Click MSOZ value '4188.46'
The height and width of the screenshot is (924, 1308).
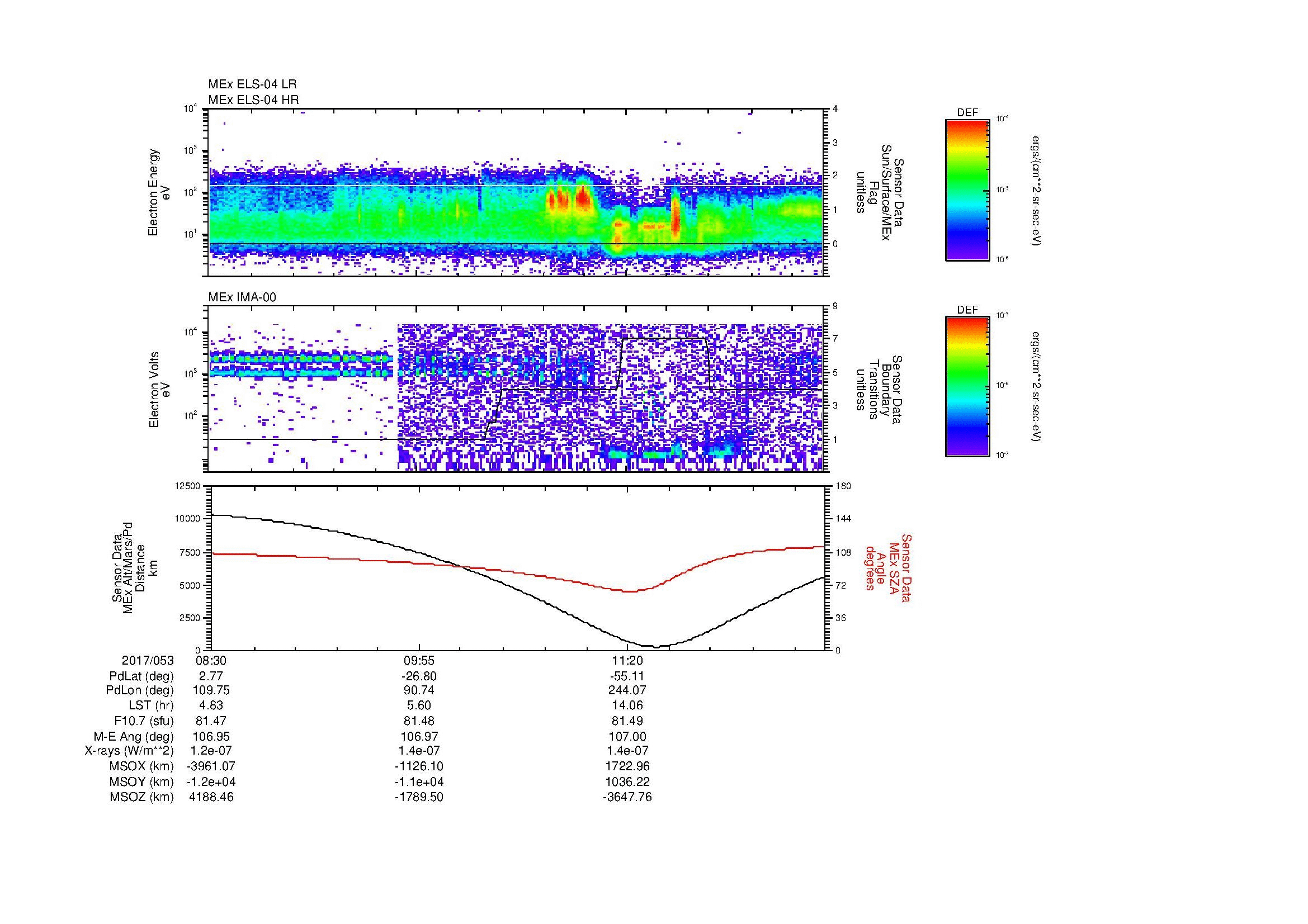(210, 797)
